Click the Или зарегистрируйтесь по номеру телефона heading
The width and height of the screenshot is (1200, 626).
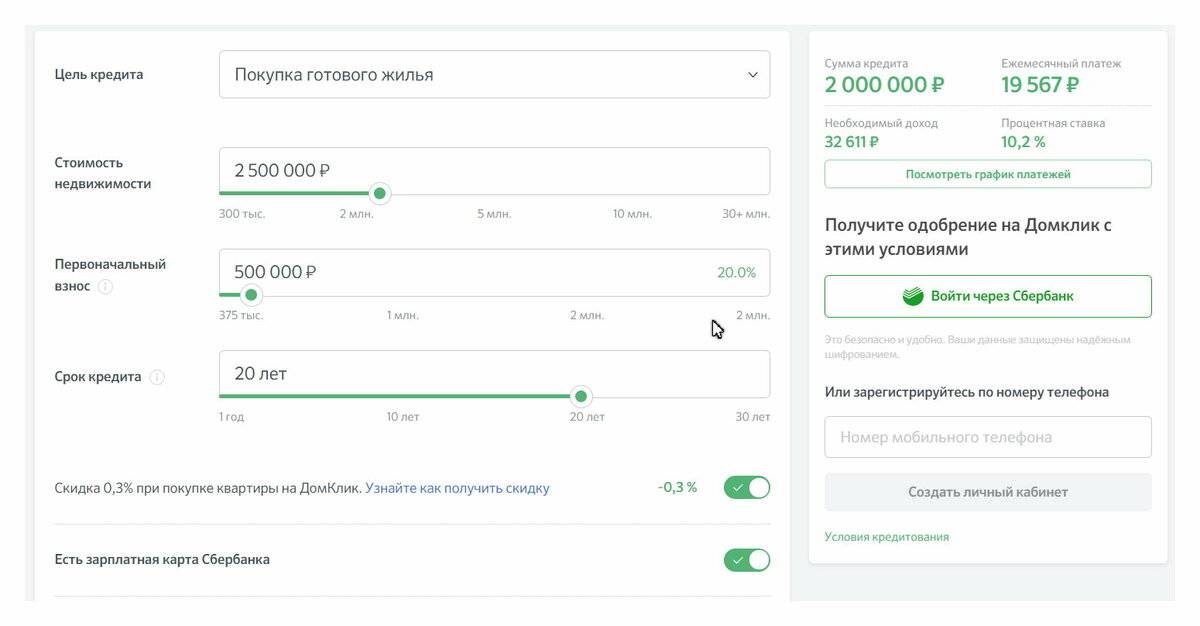click(967, 392)
